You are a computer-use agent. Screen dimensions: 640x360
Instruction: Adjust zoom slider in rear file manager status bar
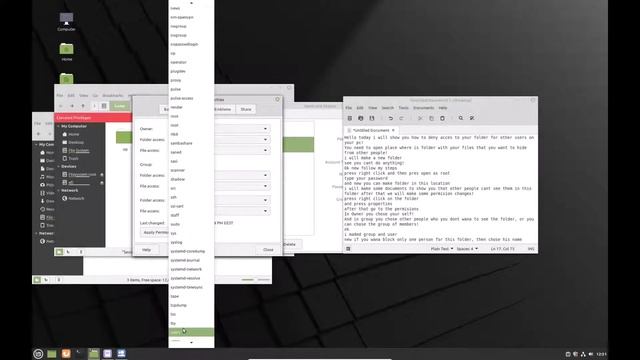click(x=256, y=280)
